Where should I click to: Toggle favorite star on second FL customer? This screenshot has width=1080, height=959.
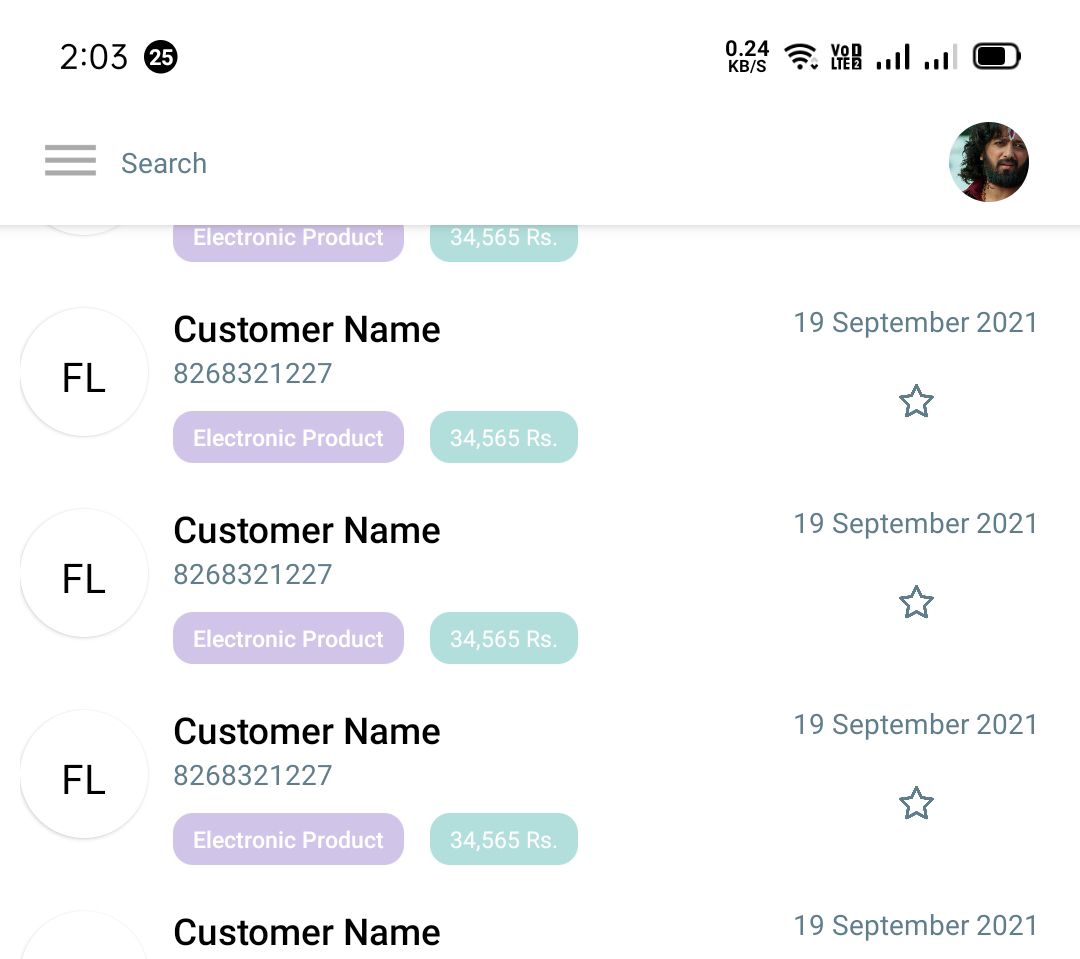pyautogui.click(x=916, y=603)
